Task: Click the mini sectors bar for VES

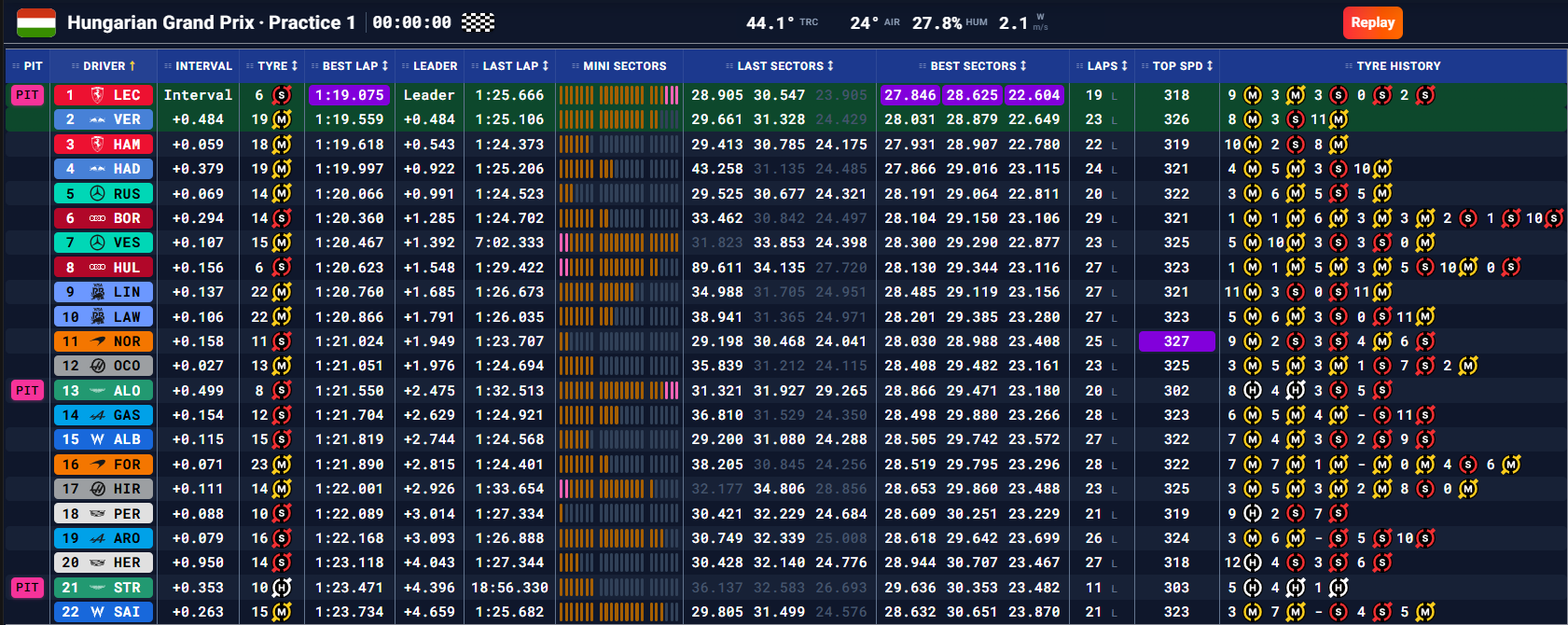Action: click(x=618, y=243)
